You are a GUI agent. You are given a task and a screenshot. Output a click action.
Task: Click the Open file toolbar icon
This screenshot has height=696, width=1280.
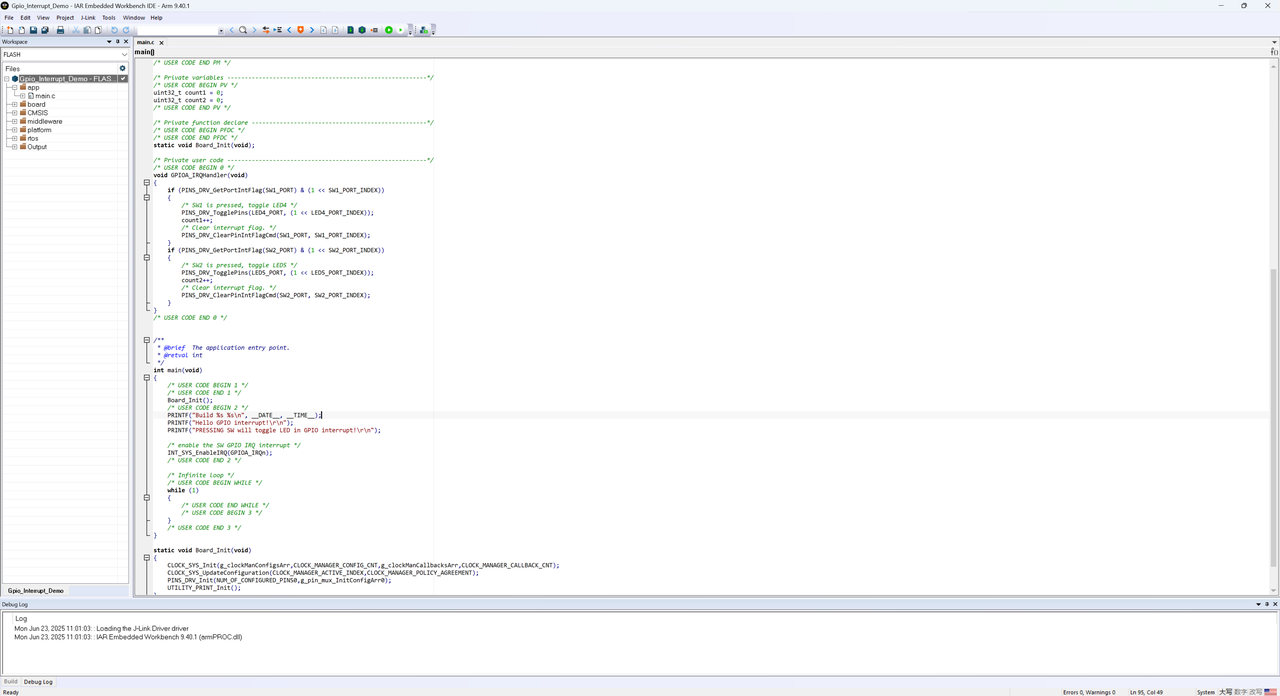point(21,30)
